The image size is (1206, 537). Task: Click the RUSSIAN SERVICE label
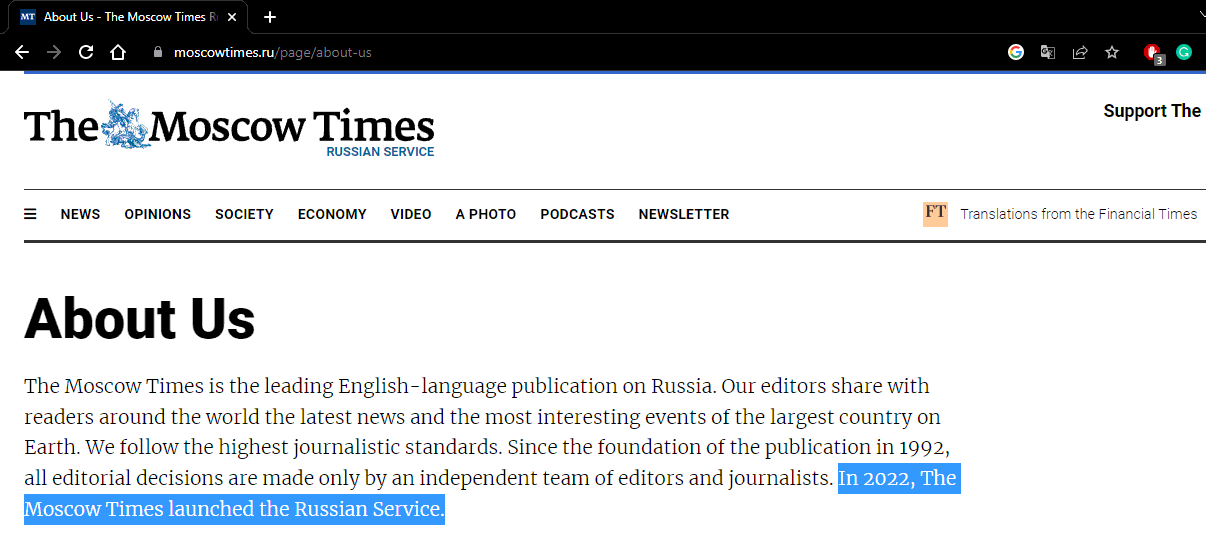(x=380, y=152)
